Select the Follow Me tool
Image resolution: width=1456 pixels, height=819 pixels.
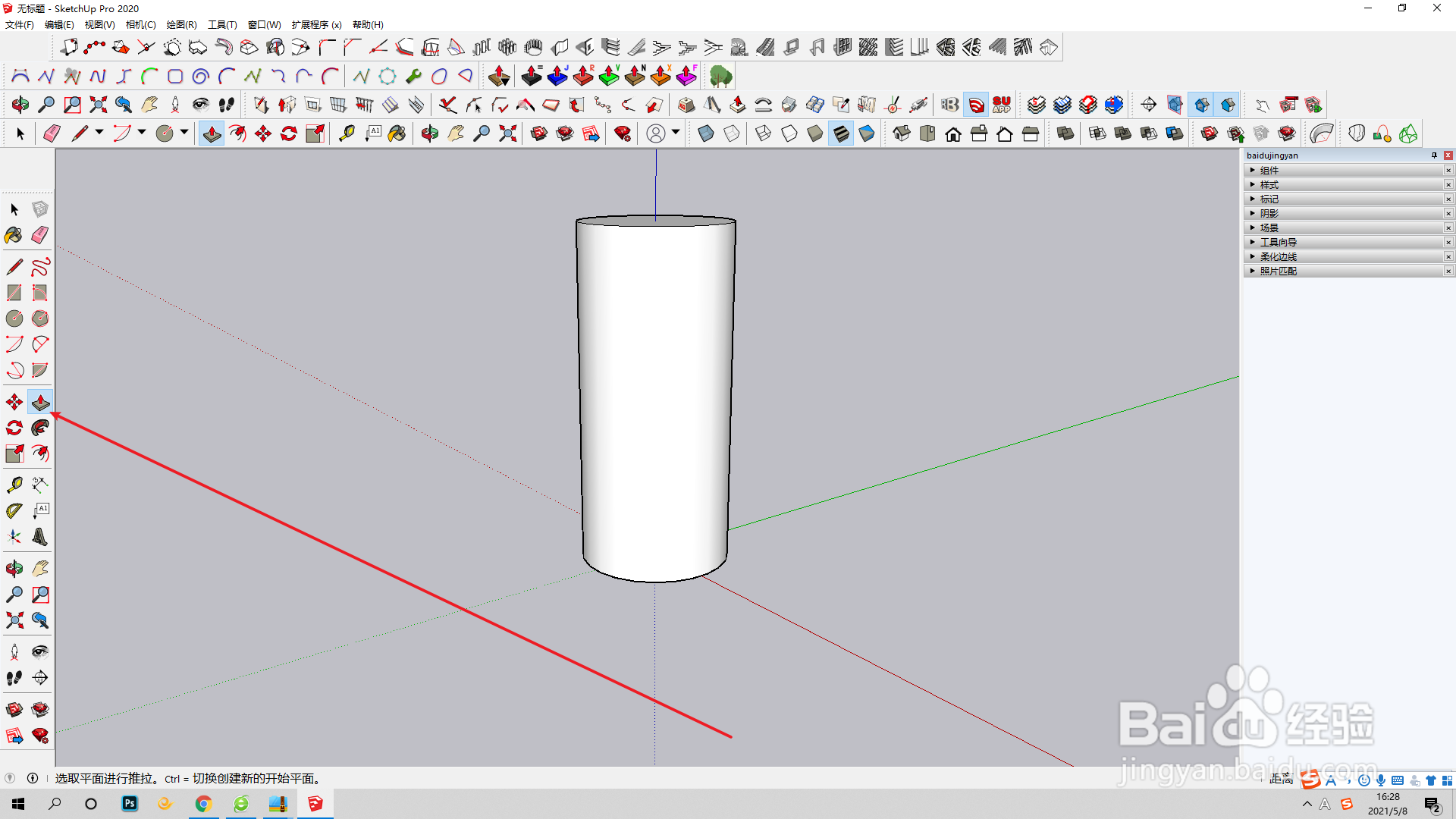click(x=40, y=428)
